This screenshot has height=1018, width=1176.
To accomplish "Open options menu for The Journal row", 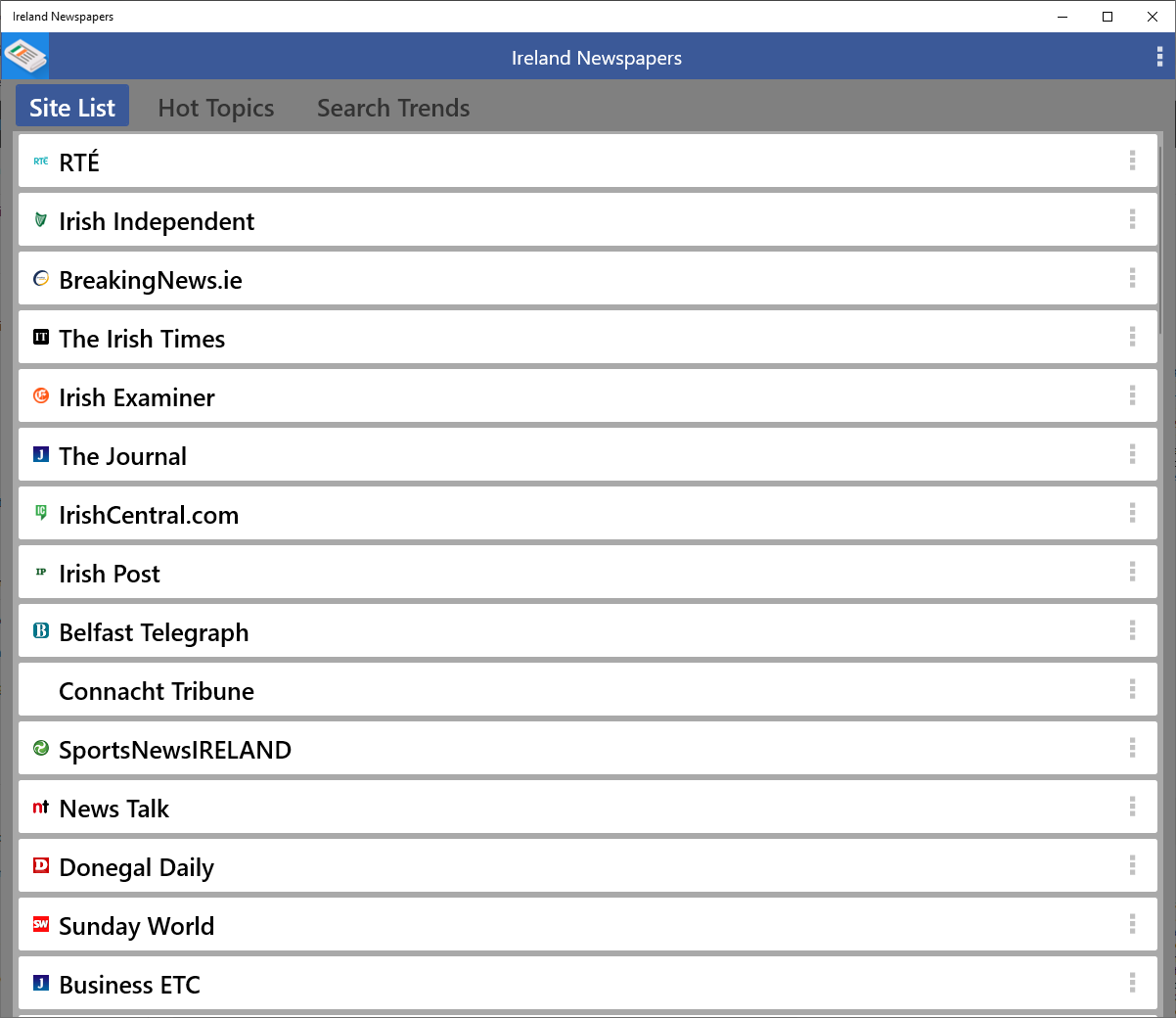I will [1132, 454].
